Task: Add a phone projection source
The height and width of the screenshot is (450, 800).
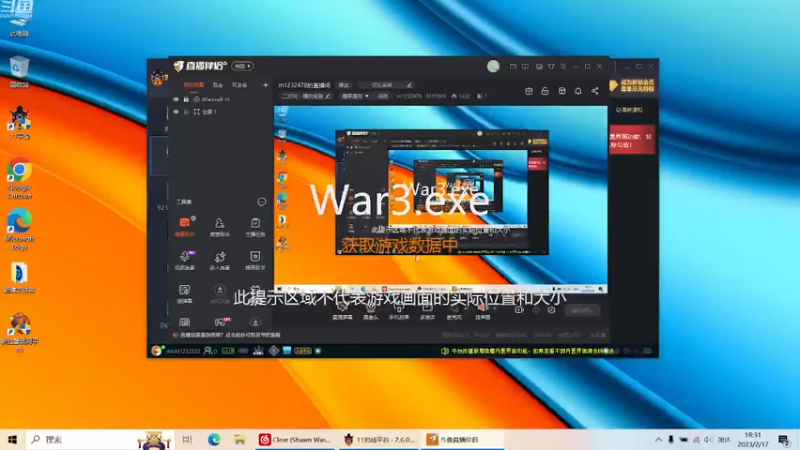Action: point(398,311)
